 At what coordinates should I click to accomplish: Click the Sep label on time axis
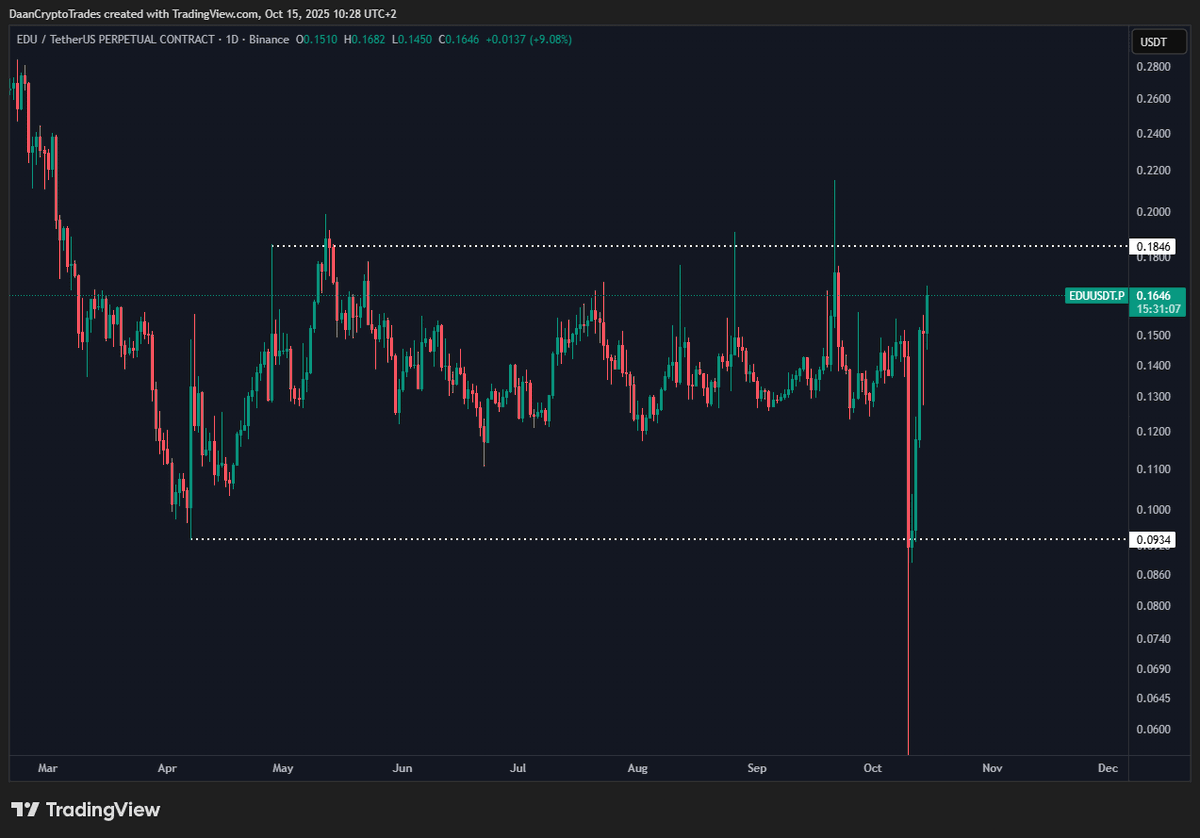(757, 768)
